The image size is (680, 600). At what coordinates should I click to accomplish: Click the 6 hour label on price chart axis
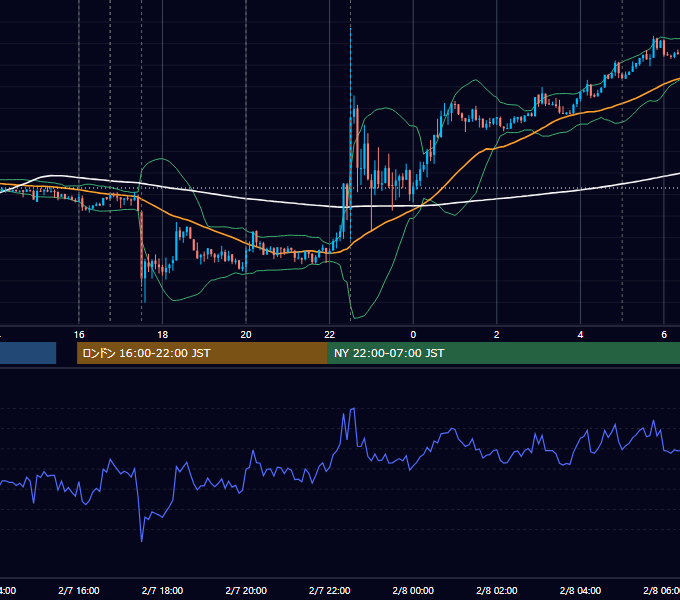click(664, 335)
